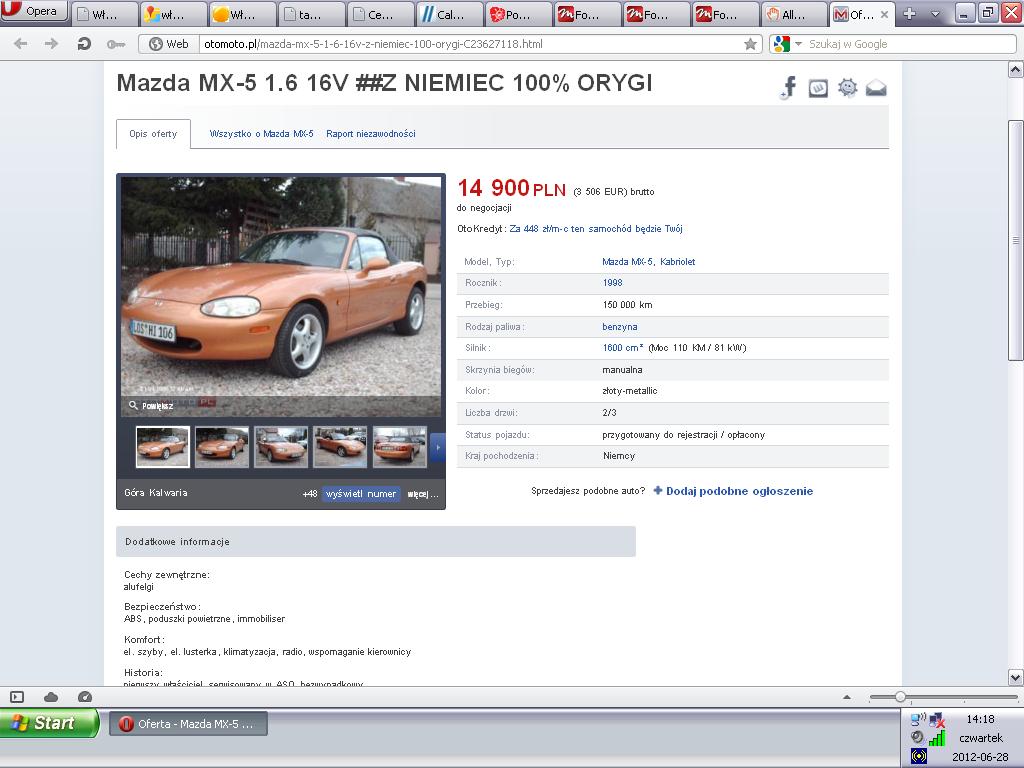Click the taskbar clock showing 14:18
Image resolution: width=1024 pixels, height=768 pixels.
point(980,719)
